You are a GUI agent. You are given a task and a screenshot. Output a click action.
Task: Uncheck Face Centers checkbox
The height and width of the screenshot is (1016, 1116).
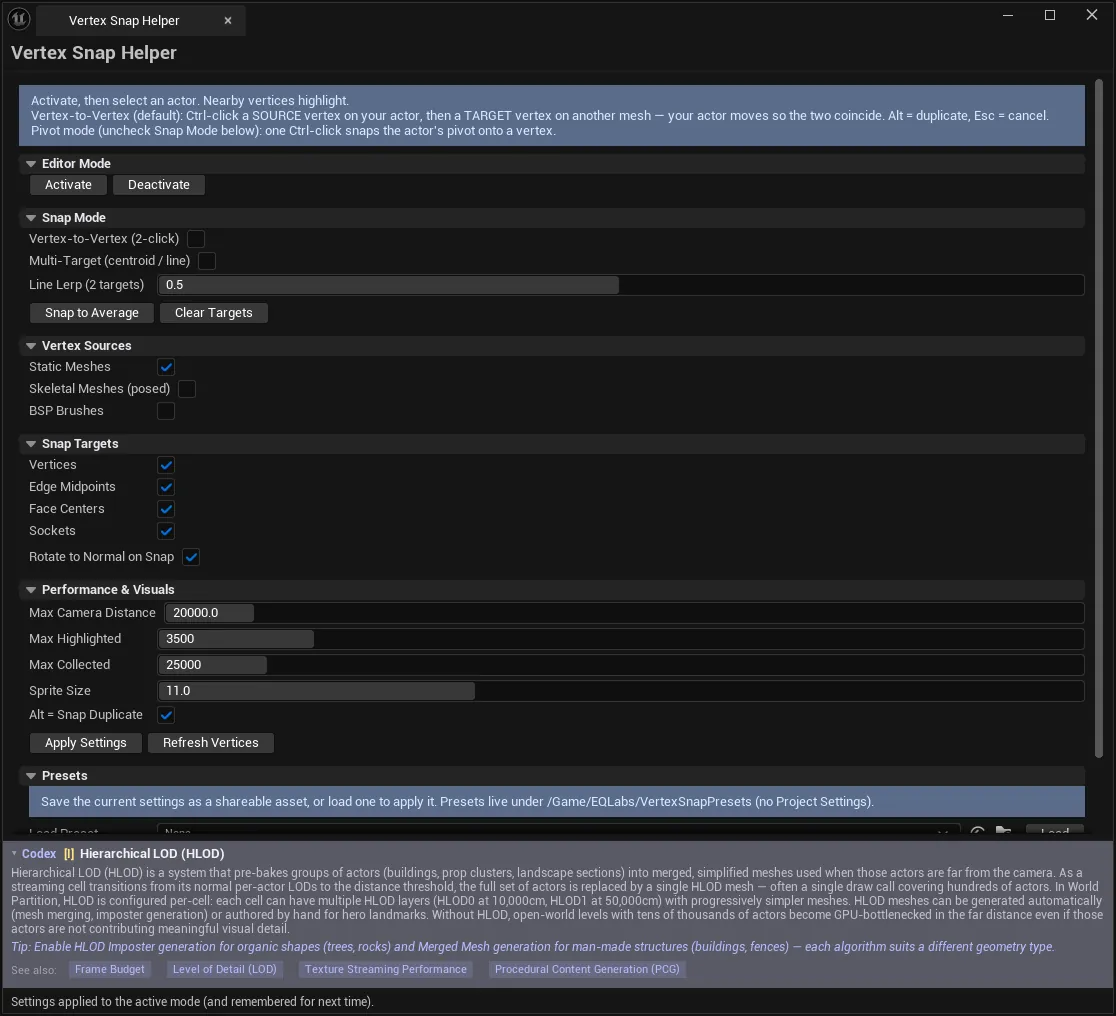[166, 510]
